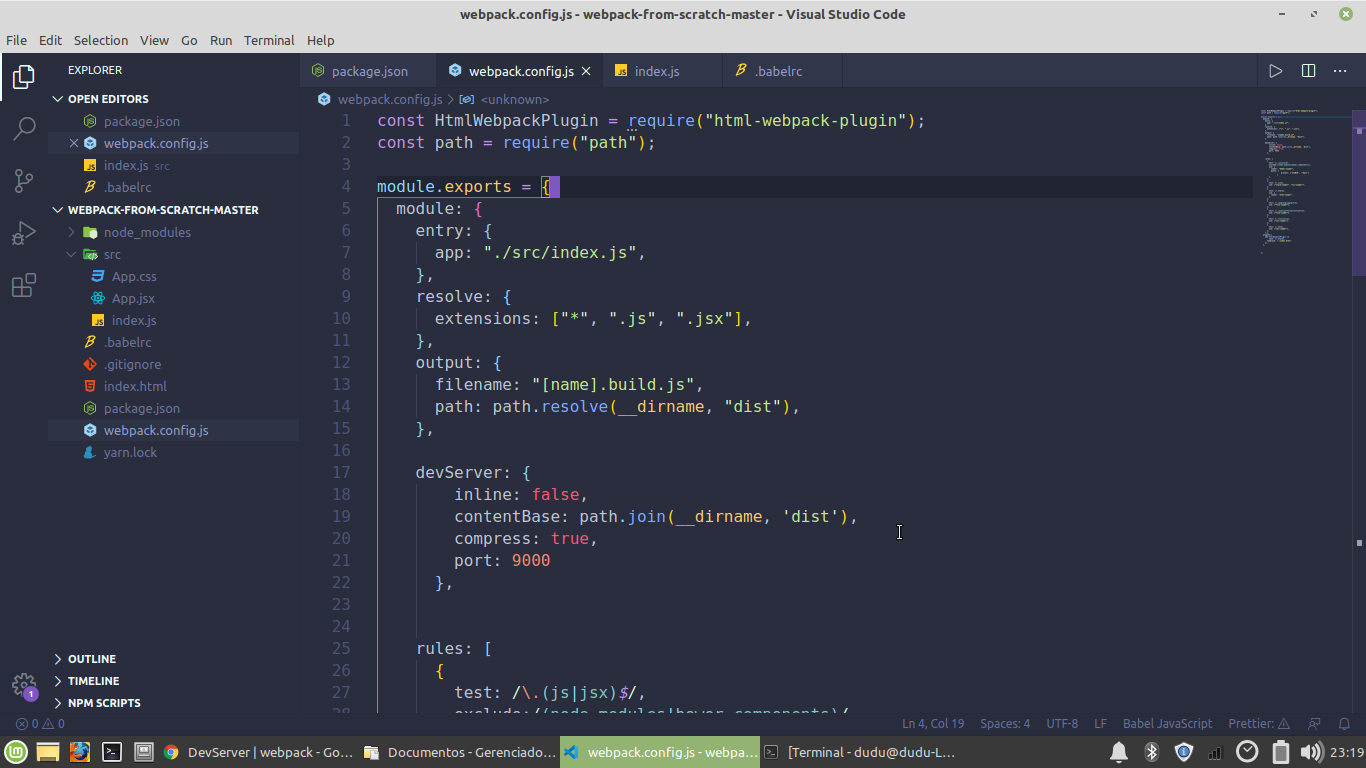Open the Extensions view
1366x768 pixels.
pos(23,286)
